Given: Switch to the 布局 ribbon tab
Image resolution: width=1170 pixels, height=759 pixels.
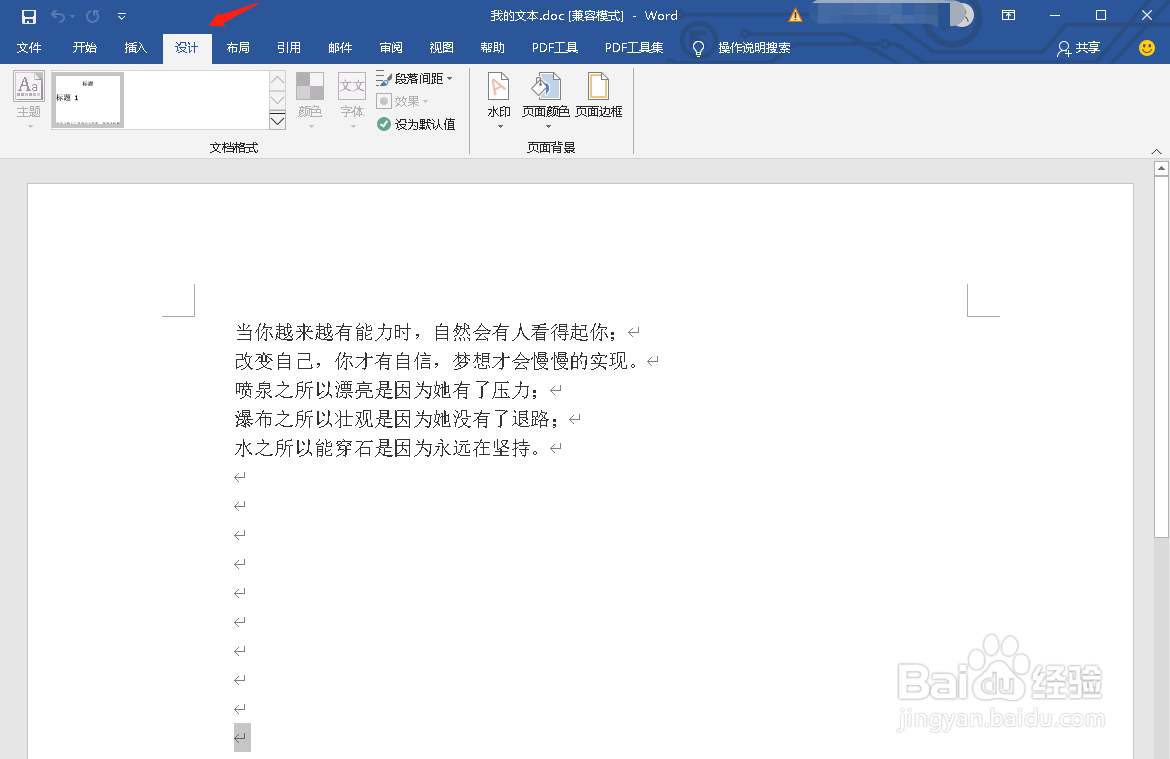Looking at the screenshot, I should [238, 47].
